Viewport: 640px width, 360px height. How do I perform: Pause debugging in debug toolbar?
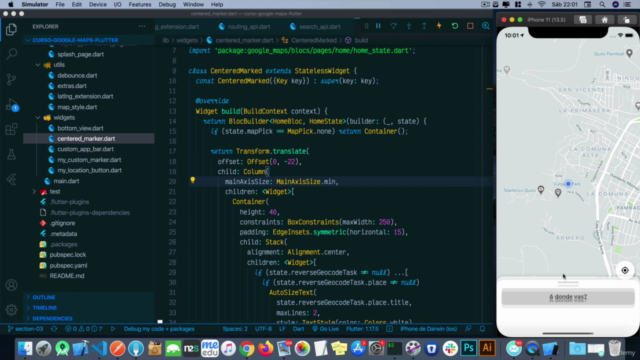click(378, 26)
